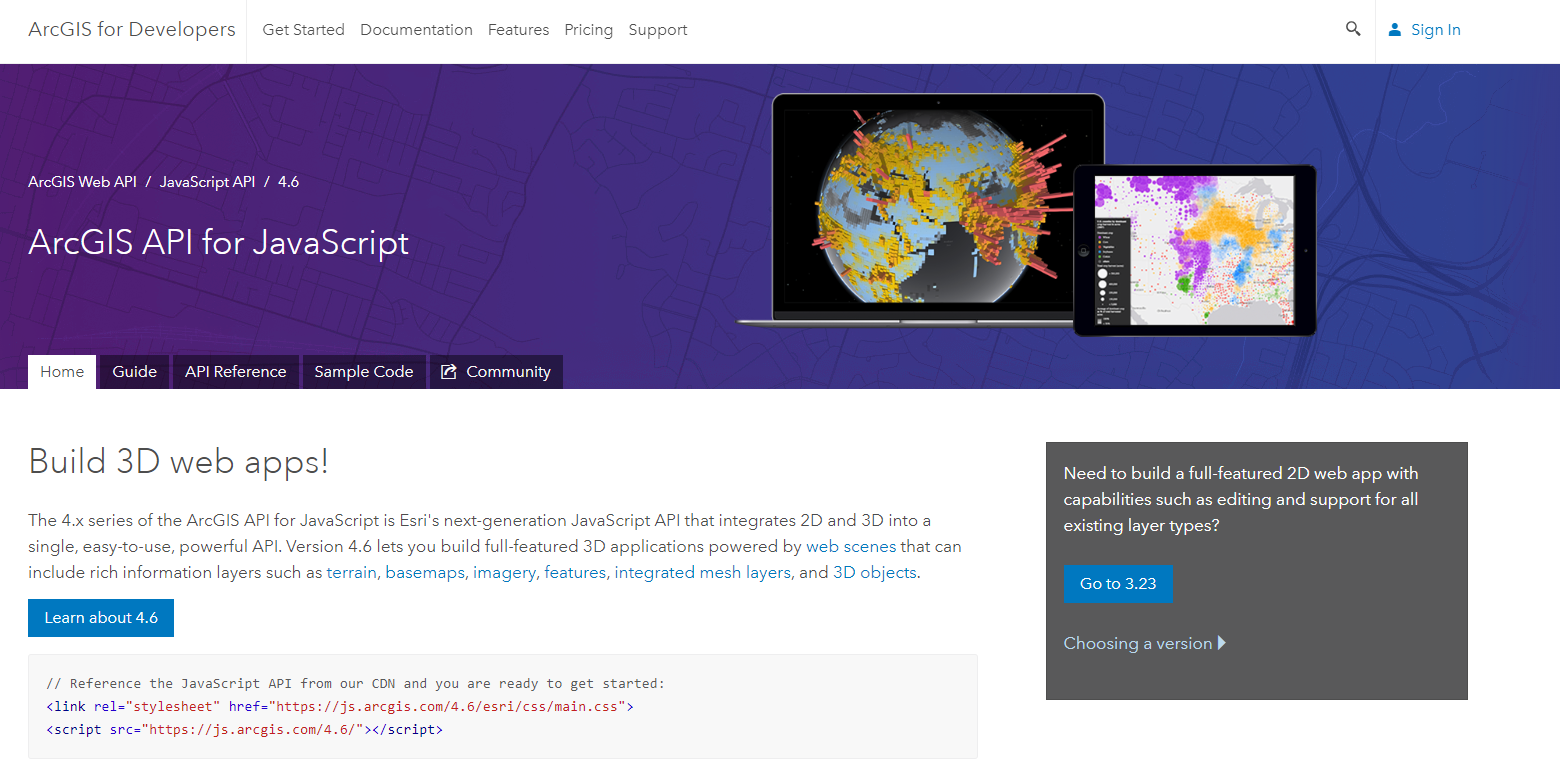Click the main.css stylesheet URL in the code
This screenshot has width=1560, height=772.
click(x=445, y=707)
